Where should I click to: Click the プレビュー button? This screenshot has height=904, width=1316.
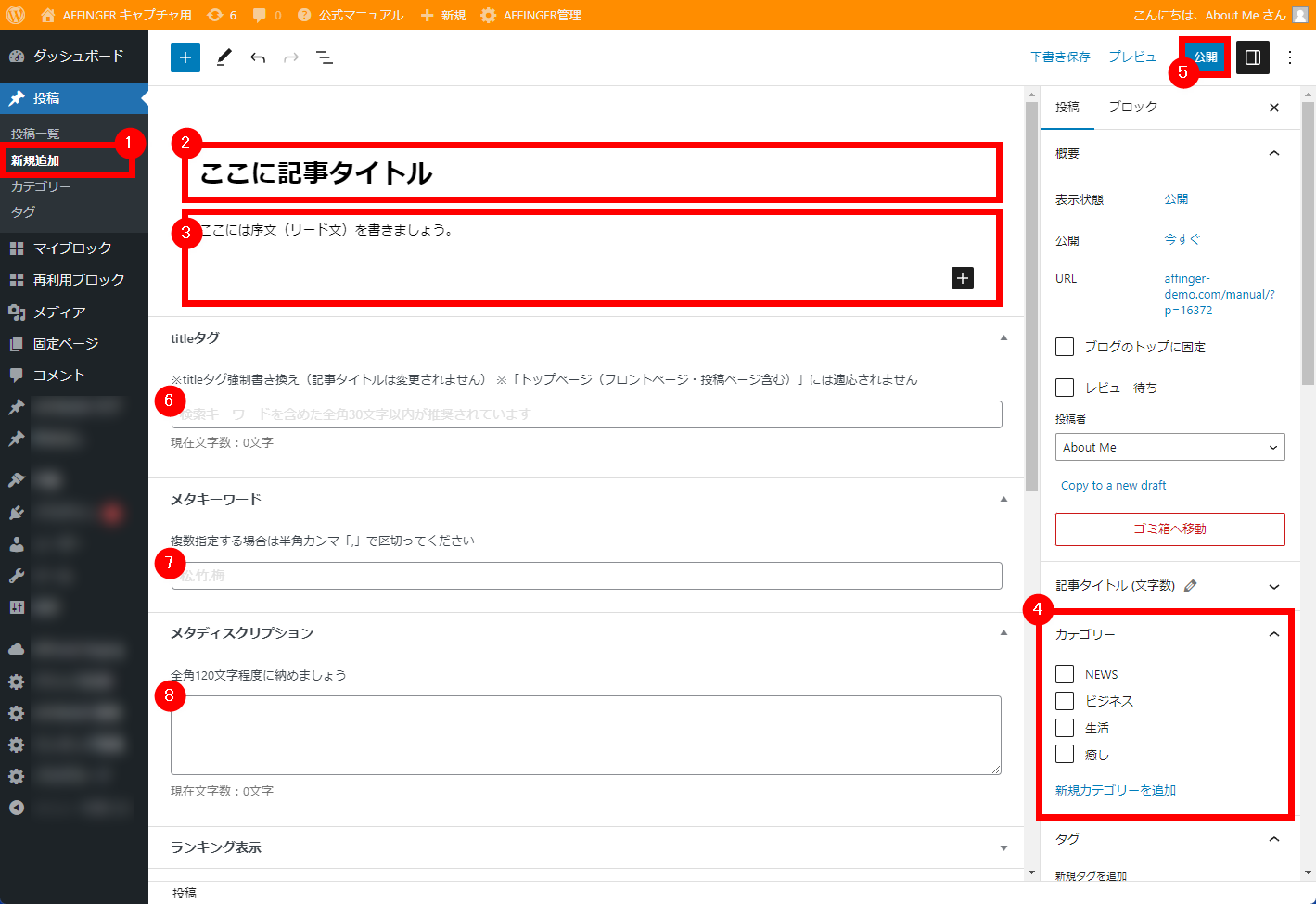point(1138,57)
